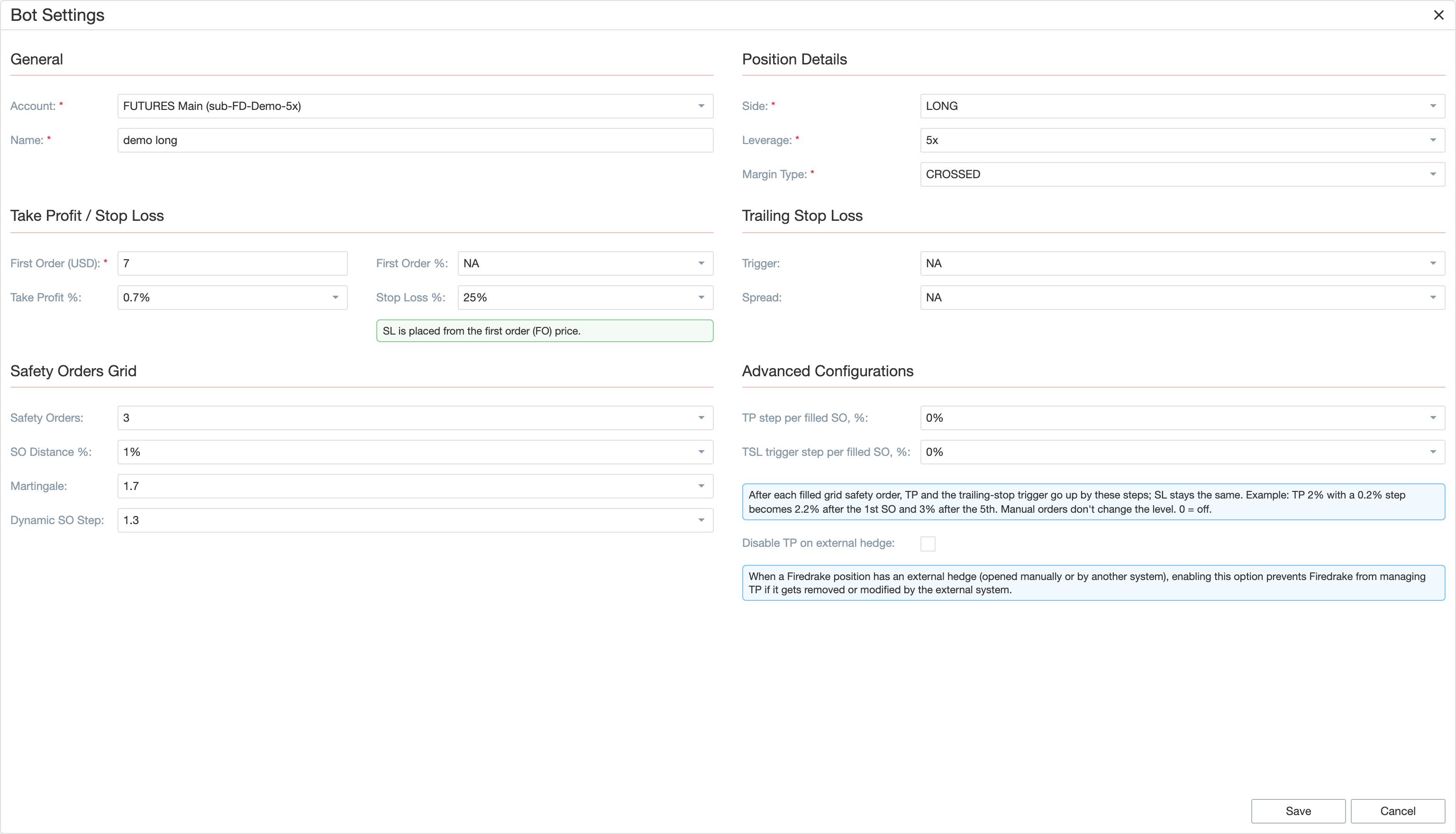
Task: Click the 'When a Firedrake position' info text
Action: [x=1093, y=583]
